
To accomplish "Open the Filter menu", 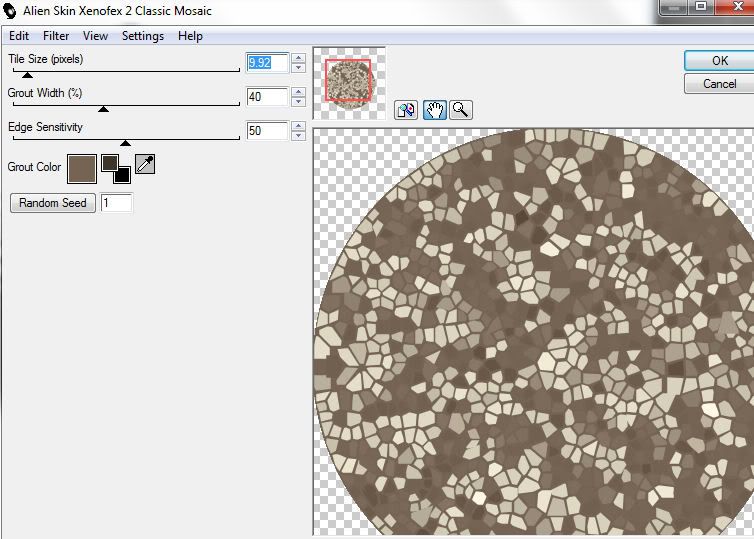I will (56, 36).
